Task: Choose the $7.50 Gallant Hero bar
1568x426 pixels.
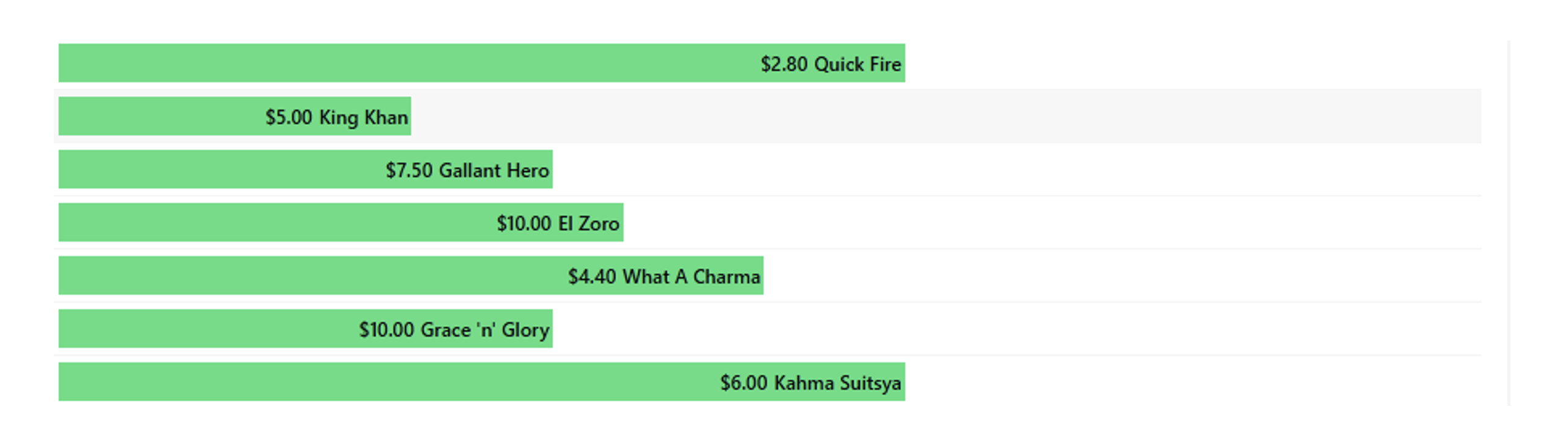Action: [x=305, y=169]
